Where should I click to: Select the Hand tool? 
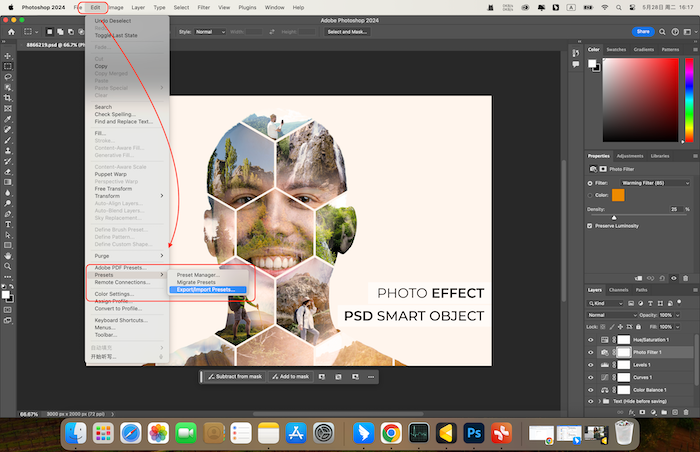click(8, 256)
